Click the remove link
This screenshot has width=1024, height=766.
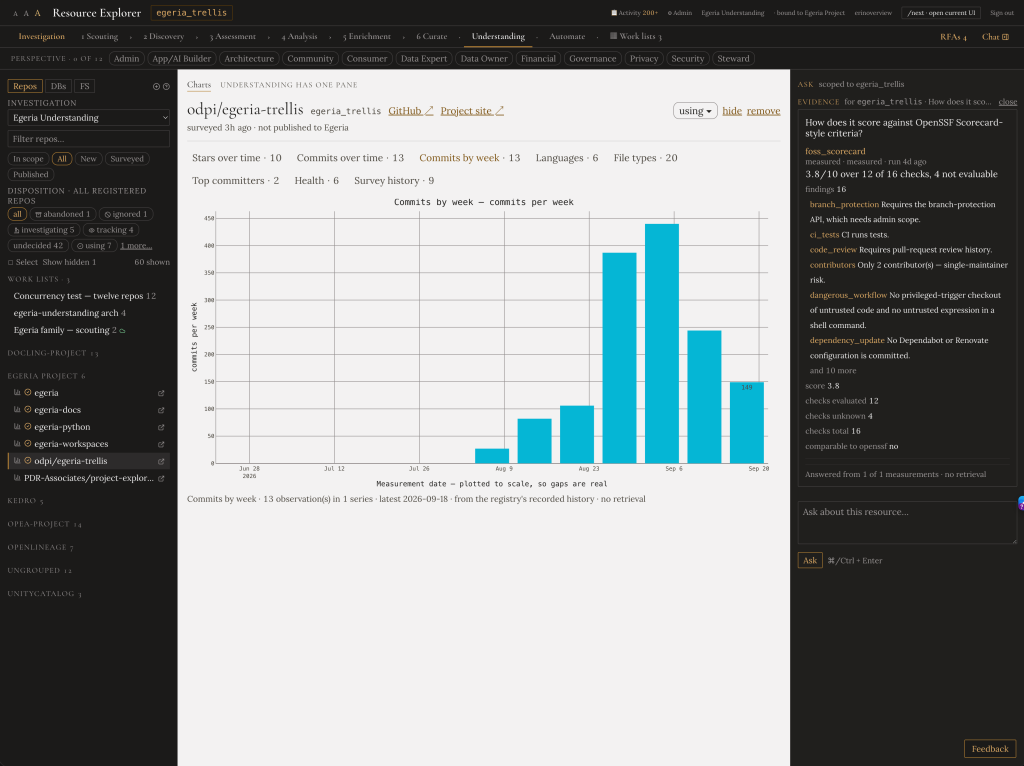pos(763,111)
